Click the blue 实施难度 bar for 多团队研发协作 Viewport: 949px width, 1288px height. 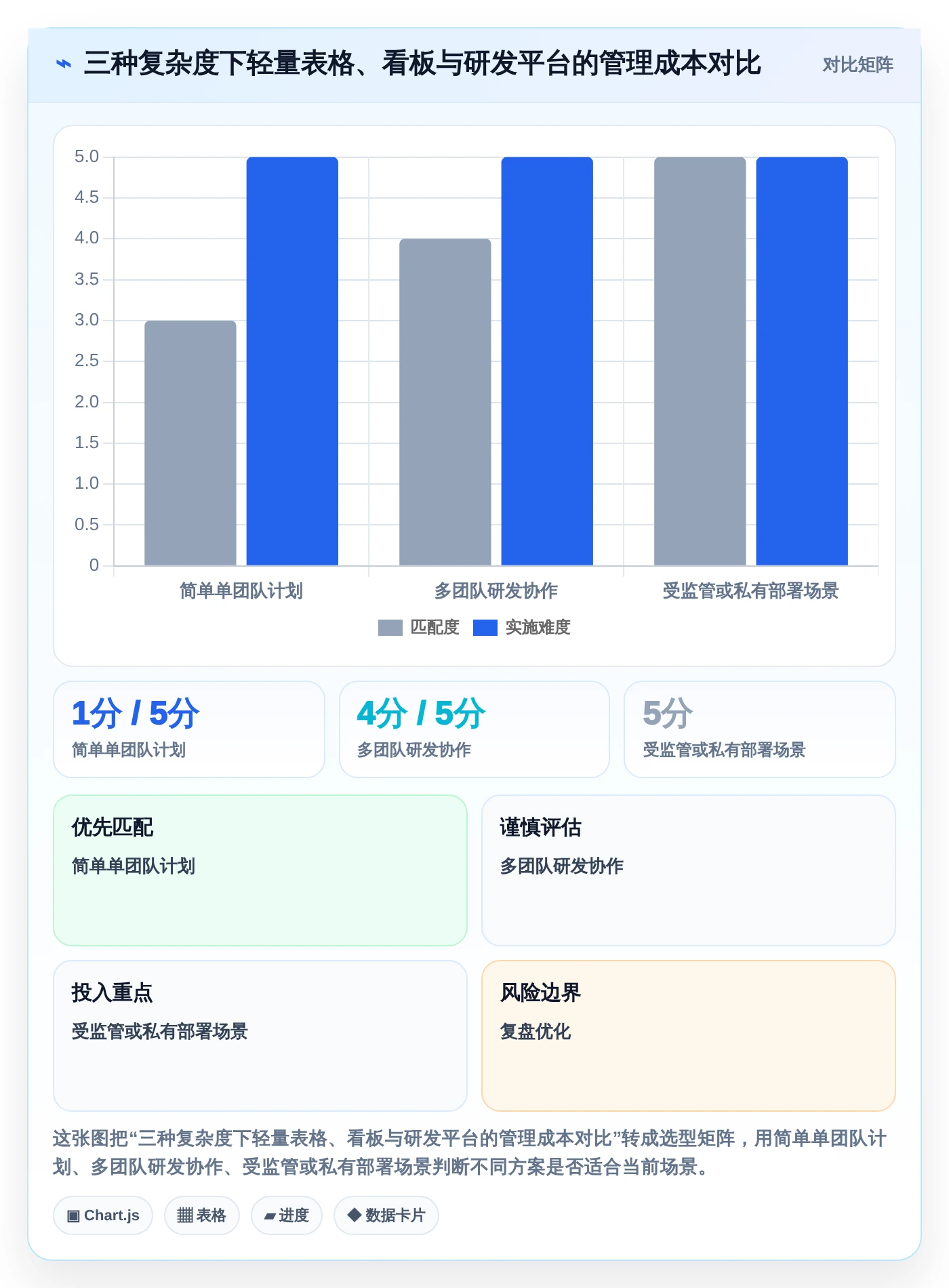(547, 361)
